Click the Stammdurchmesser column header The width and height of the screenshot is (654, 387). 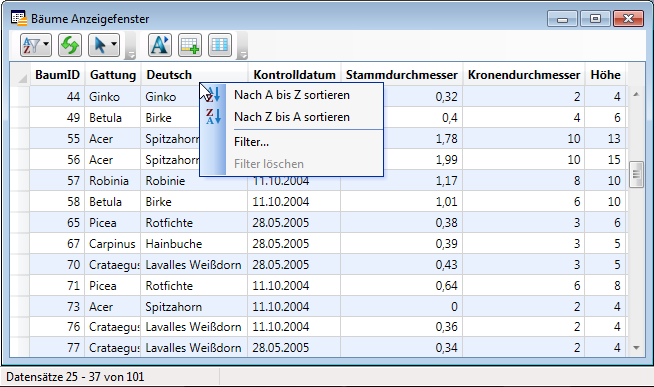pos(402,75)
